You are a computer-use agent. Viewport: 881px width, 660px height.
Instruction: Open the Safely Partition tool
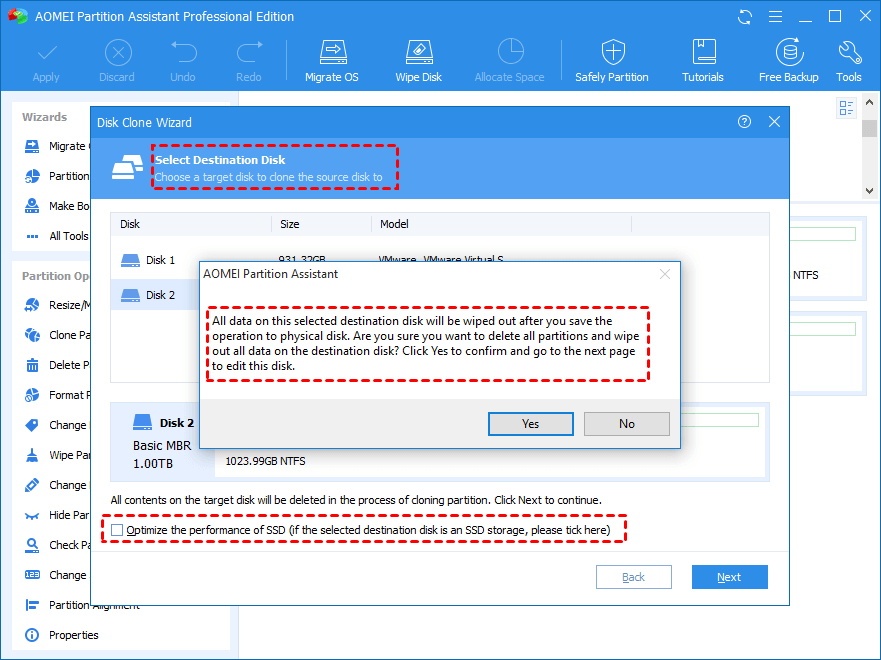click(x=611, y=60)
